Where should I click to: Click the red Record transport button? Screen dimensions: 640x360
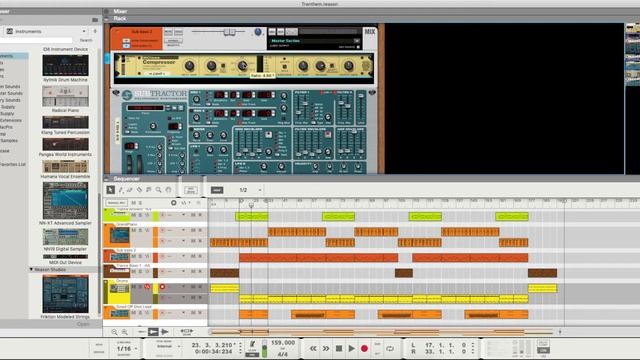pyautogui.click(x=364, y=349)
